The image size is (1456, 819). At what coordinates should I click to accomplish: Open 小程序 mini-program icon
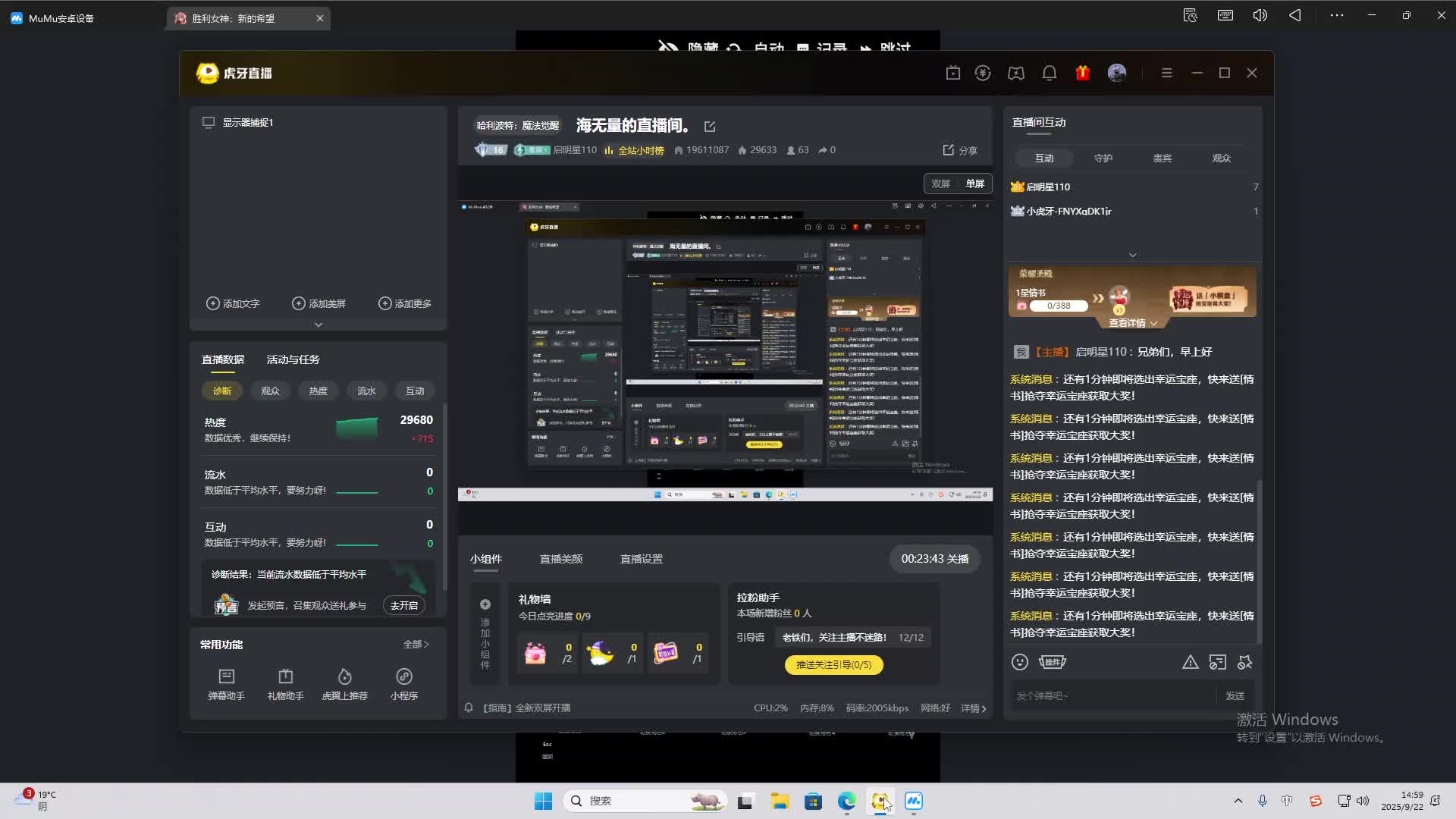tap(403, 676)
